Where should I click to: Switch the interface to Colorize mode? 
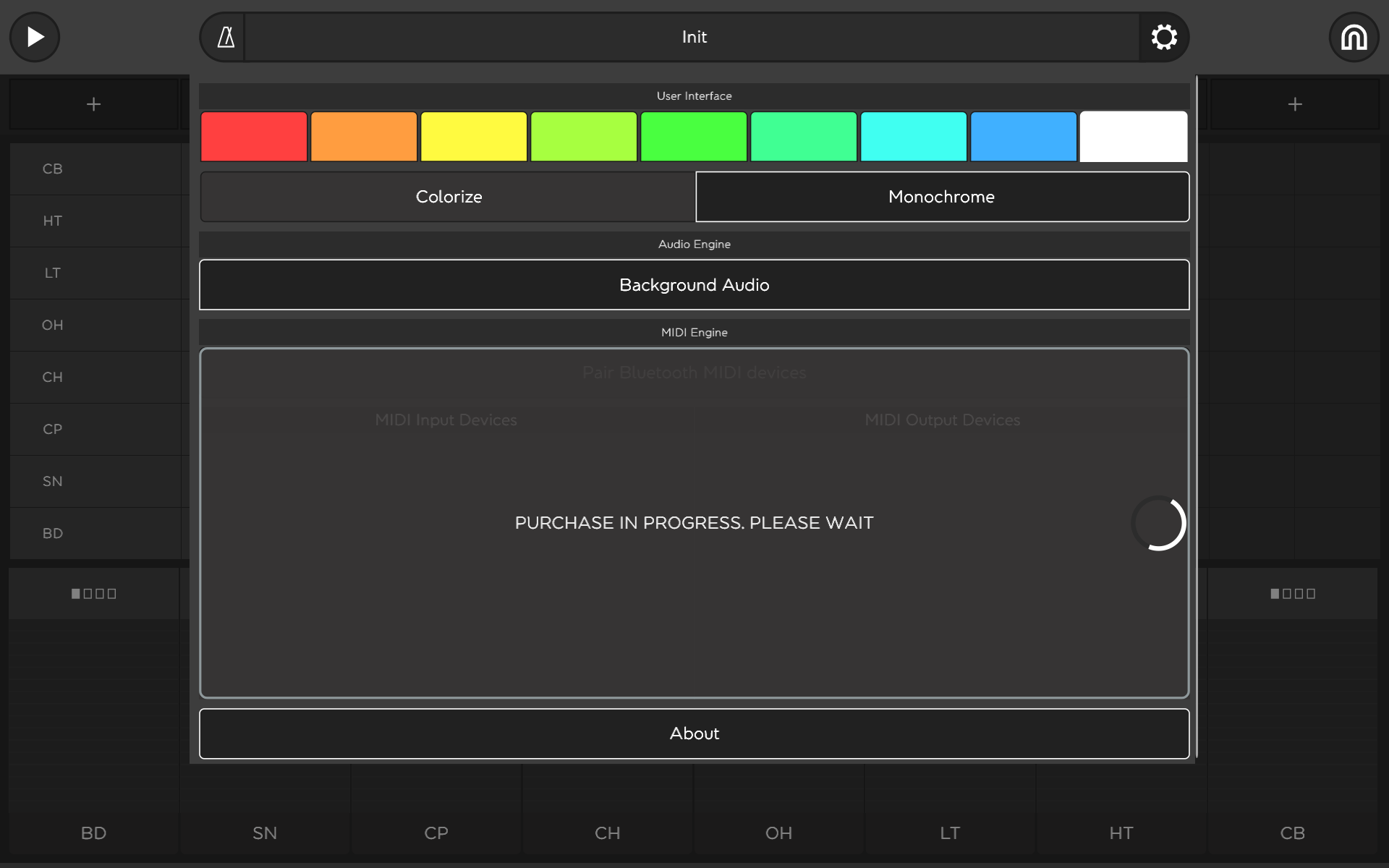(448, 197)
